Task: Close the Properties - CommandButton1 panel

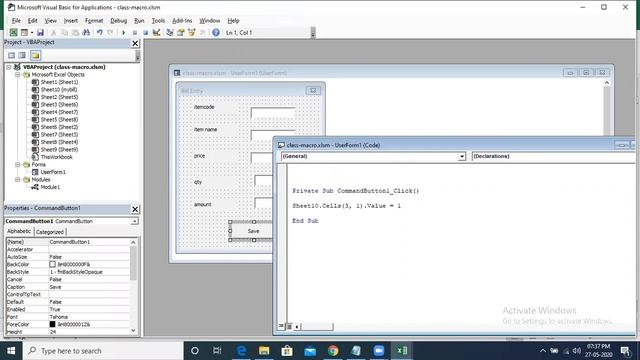Action: pos(135,209)
